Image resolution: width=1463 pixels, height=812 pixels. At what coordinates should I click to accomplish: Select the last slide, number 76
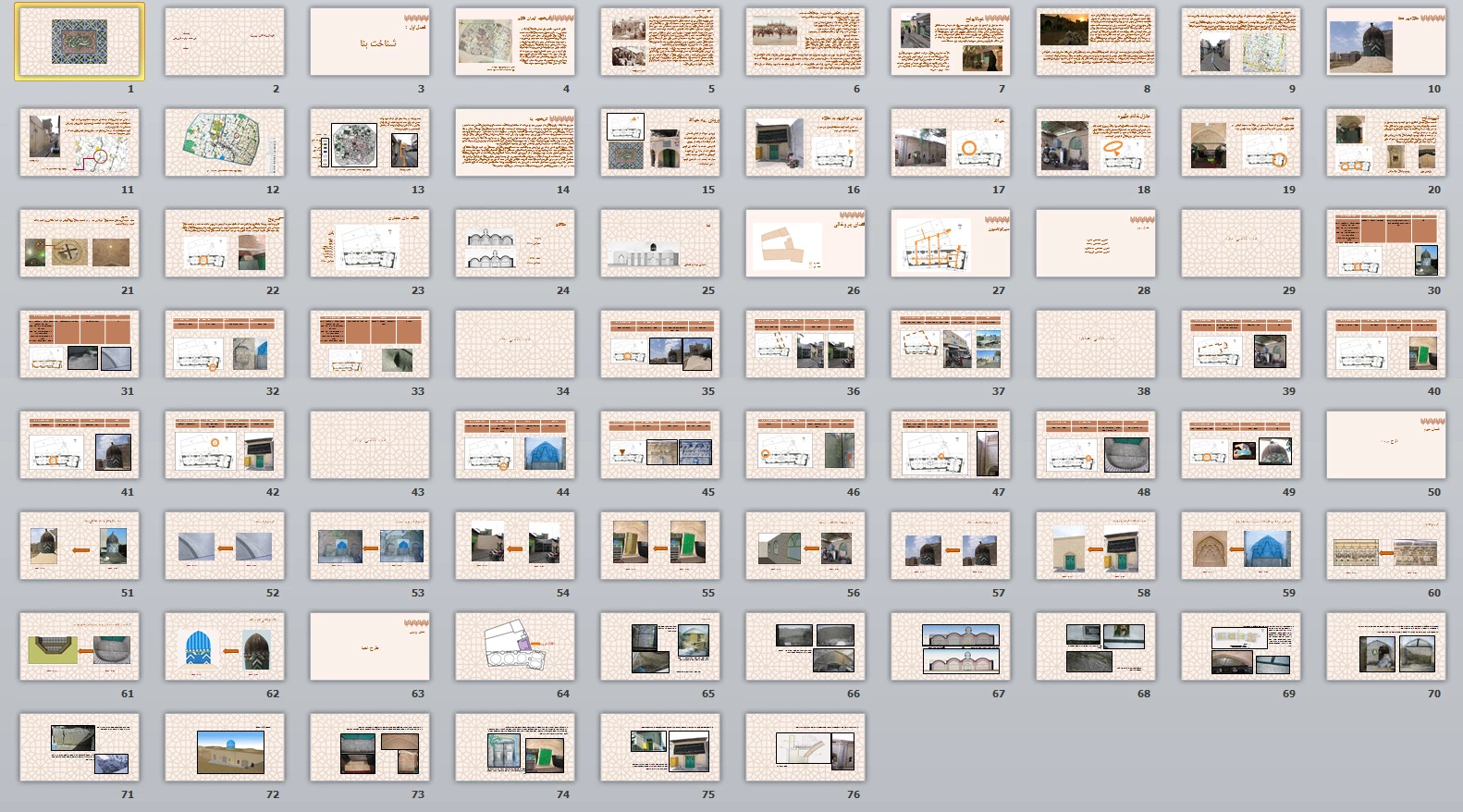coord(805,747)
